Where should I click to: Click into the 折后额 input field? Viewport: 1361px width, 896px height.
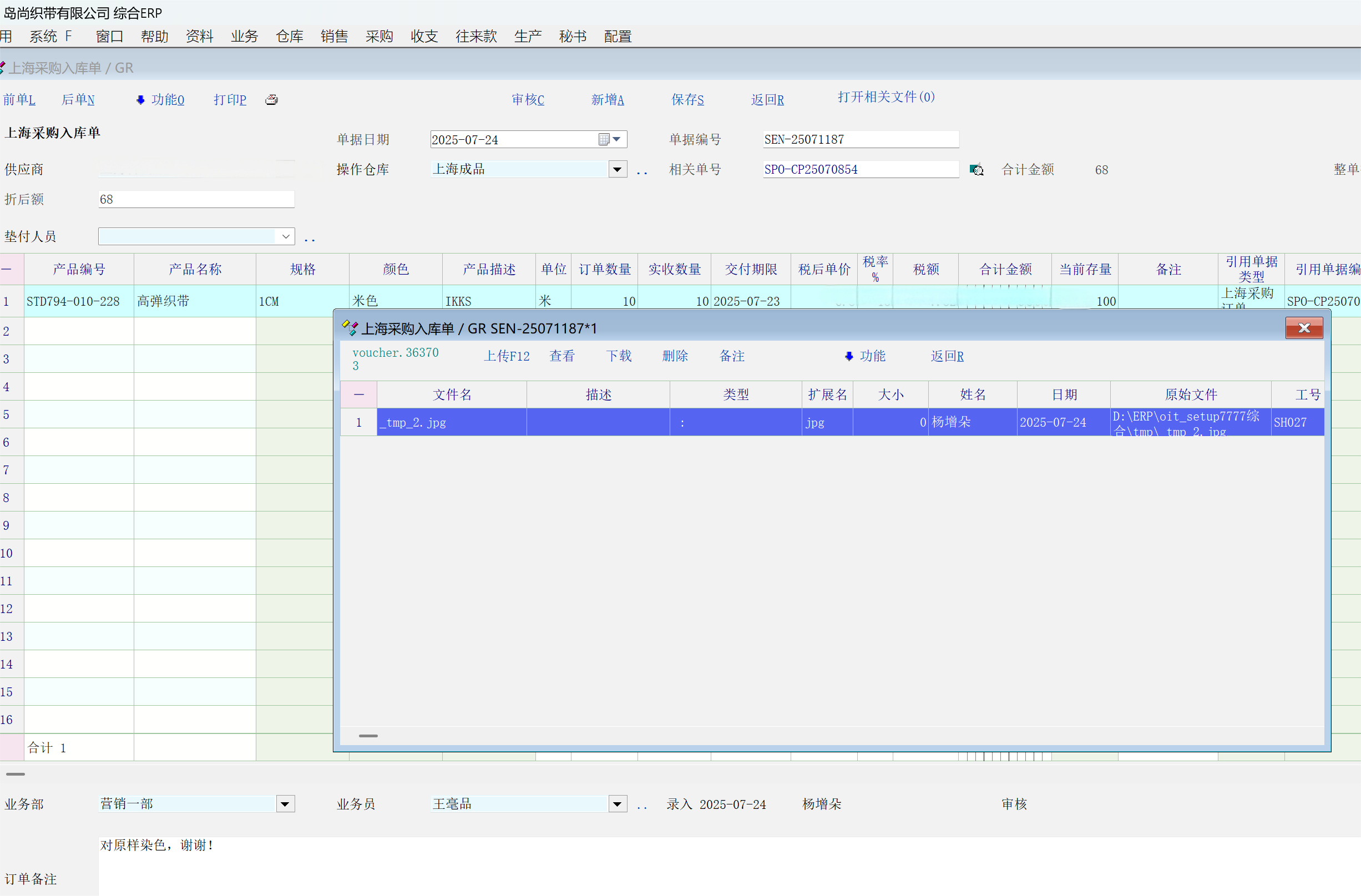coord(196,200)
